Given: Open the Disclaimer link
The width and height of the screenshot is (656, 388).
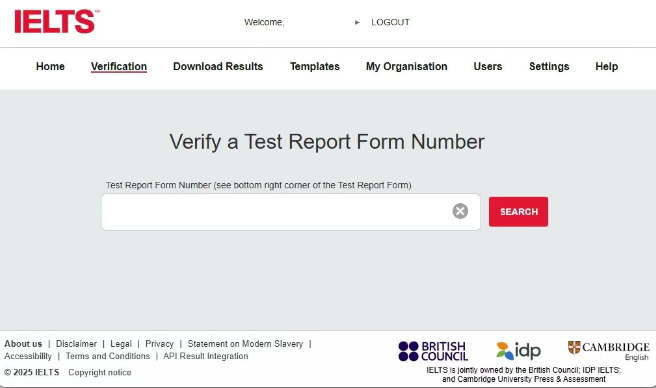Looking at the screenshot, I should pos(76,344).
